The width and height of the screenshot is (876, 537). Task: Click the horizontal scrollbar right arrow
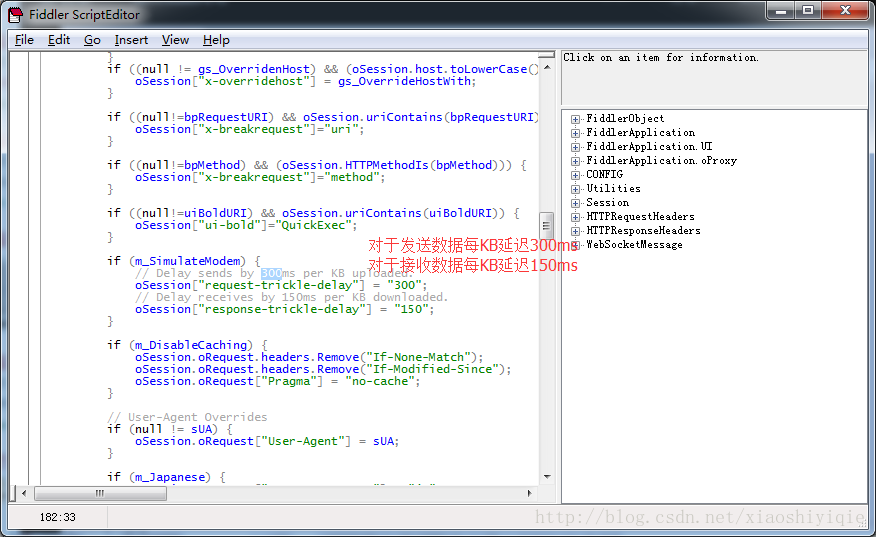pos(530,493)
